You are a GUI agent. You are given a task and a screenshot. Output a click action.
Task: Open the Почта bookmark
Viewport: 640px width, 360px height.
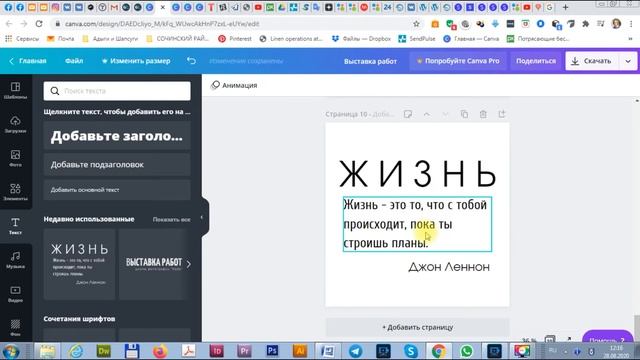60,39
